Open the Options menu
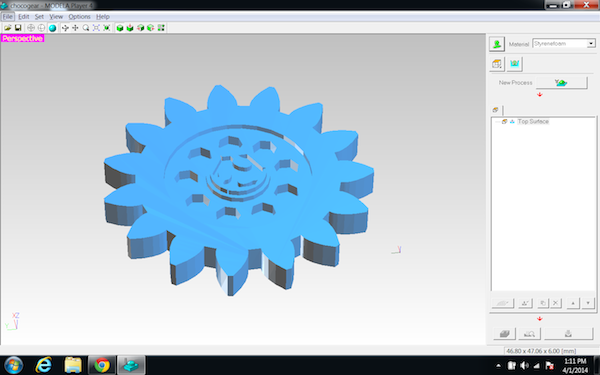This screenshot has height=375, width=600. (79, 16)
